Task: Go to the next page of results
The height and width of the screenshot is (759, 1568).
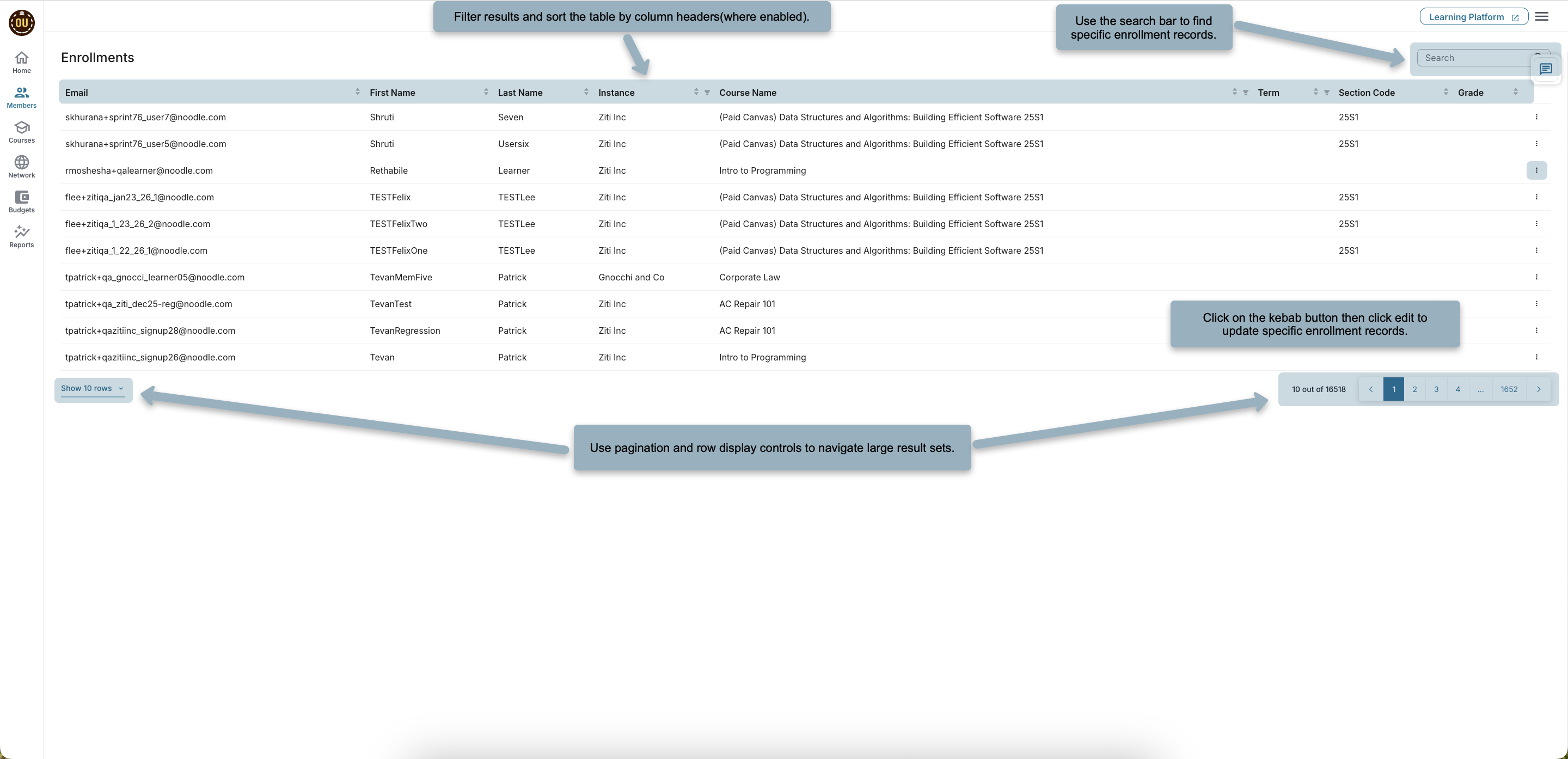Action: pos(1538,389)
